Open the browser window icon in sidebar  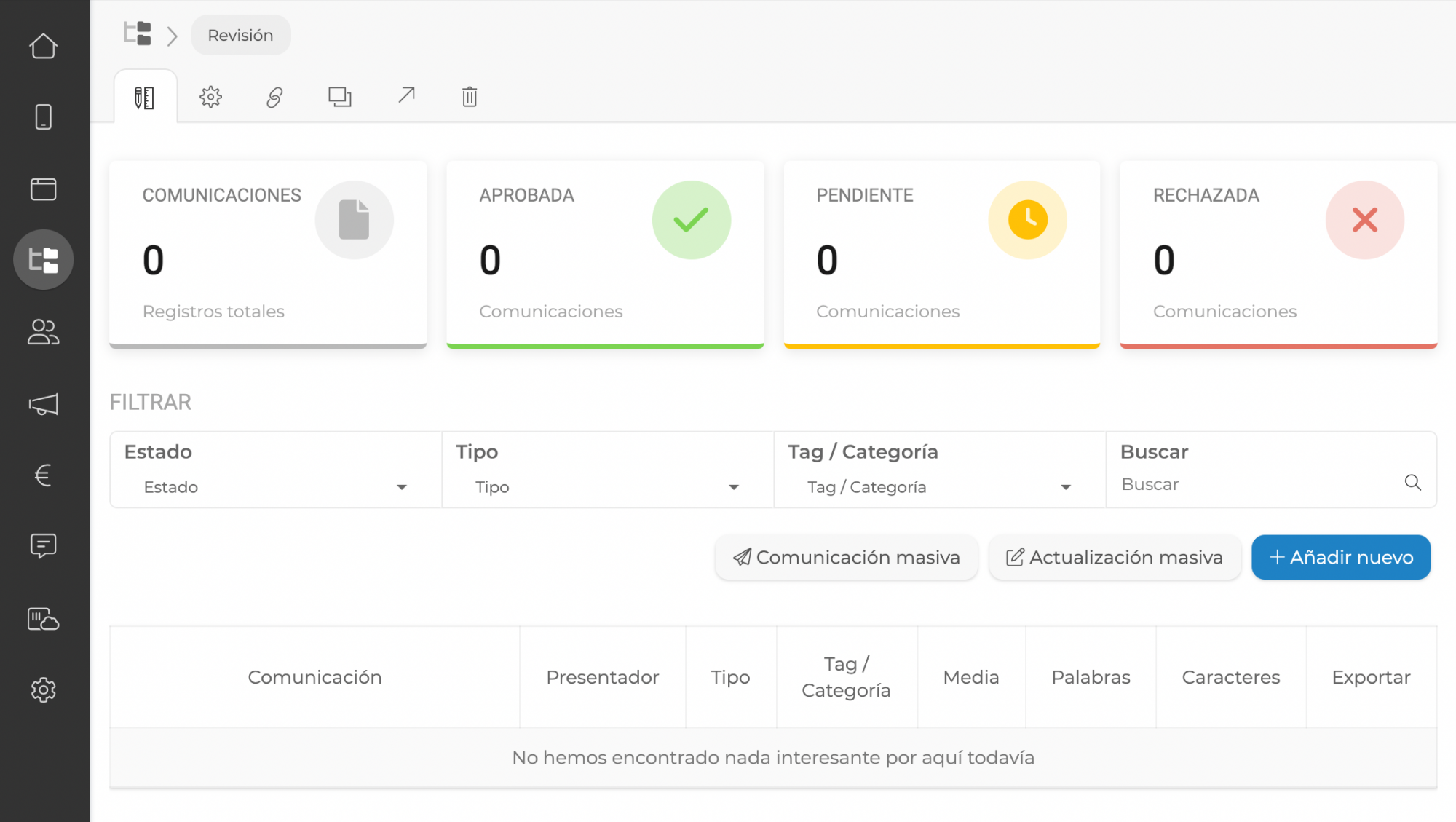coord(43,189)
